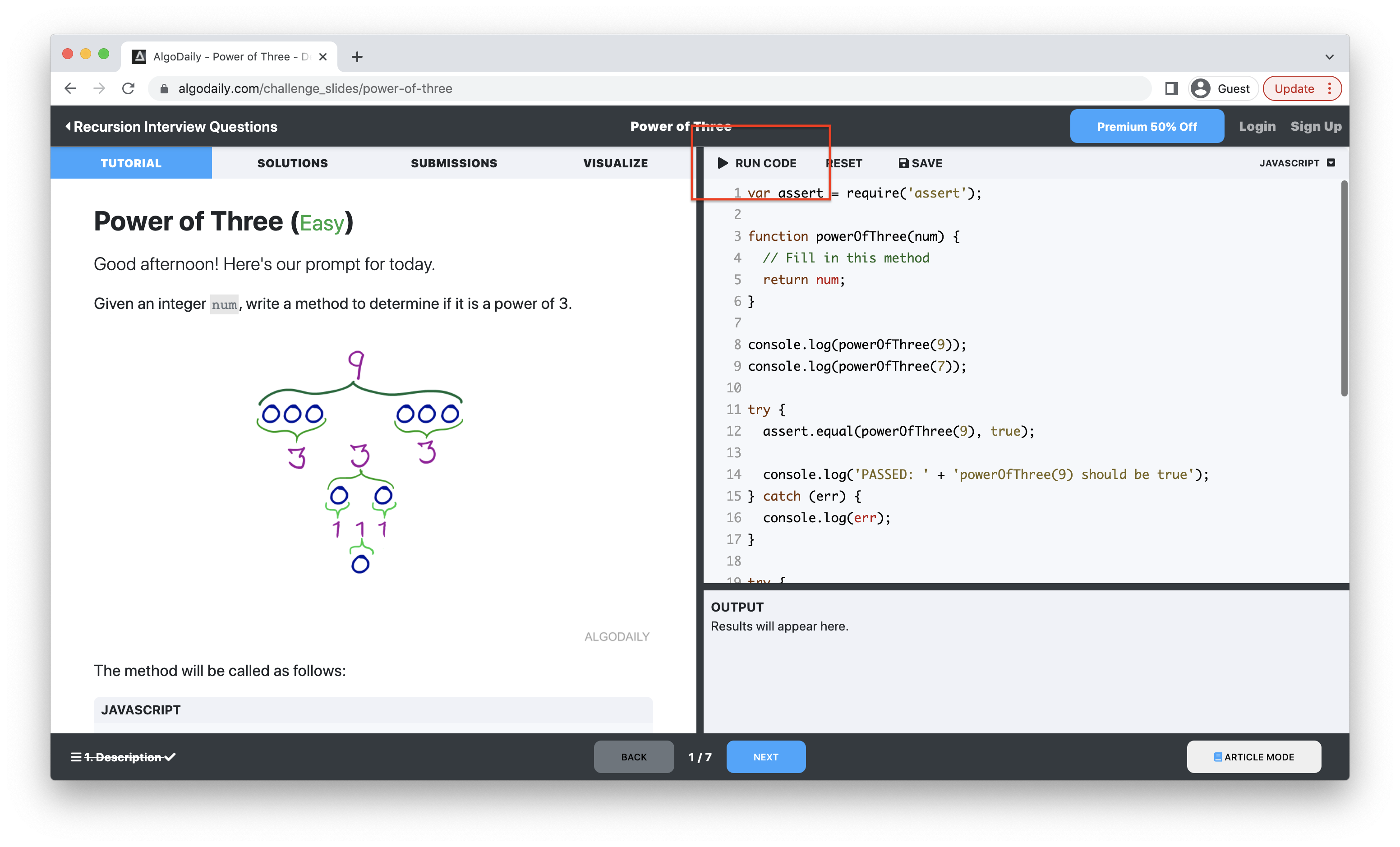
Task: Click the lock icon in the address bar
Action: [x=164, y=88]
